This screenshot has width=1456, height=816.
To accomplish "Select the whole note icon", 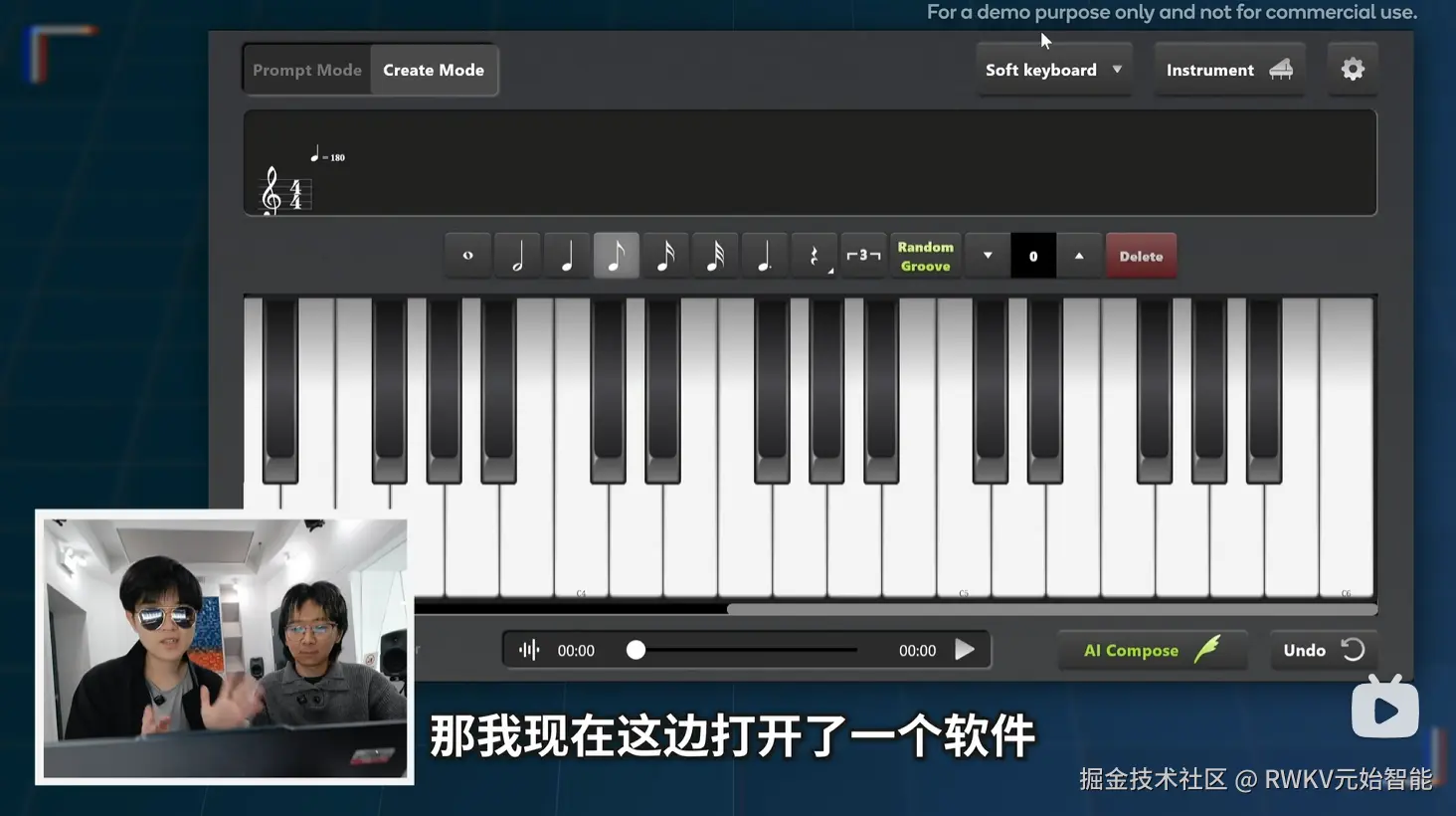I will click(x=467, y=255).
